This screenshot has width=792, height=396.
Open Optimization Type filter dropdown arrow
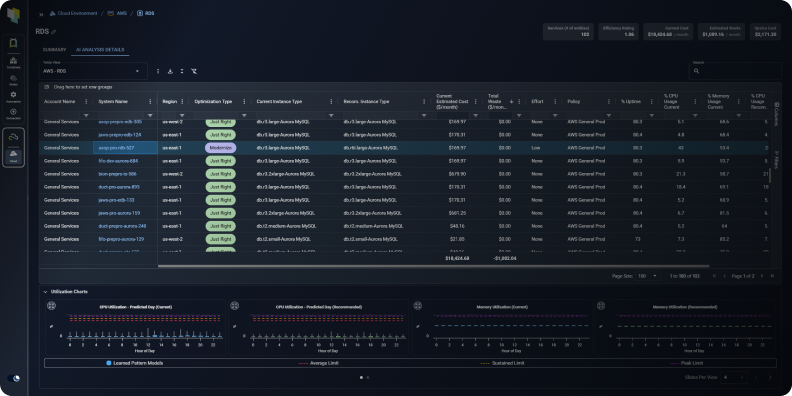point(244,116)
